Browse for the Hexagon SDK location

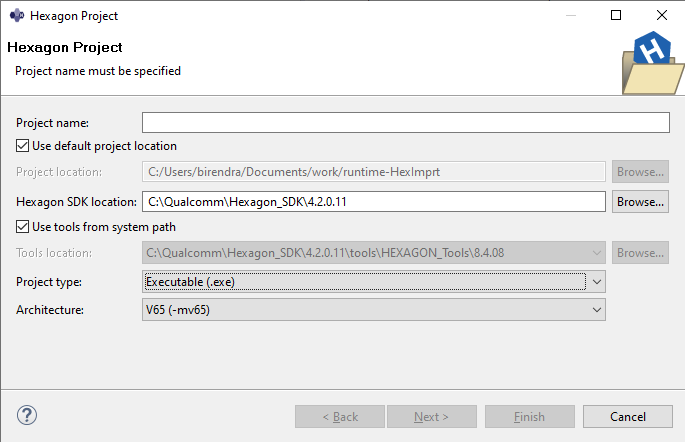(640, 202)
